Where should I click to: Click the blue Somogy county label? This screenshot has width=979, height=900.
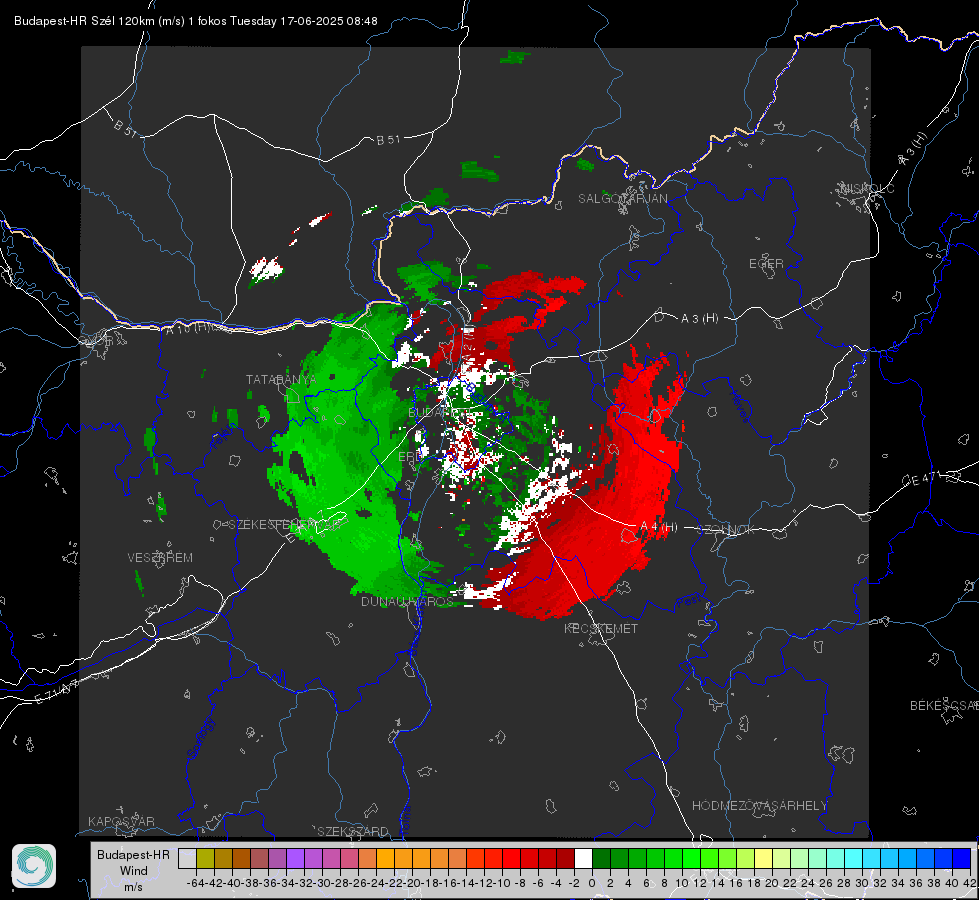(201, 738)
